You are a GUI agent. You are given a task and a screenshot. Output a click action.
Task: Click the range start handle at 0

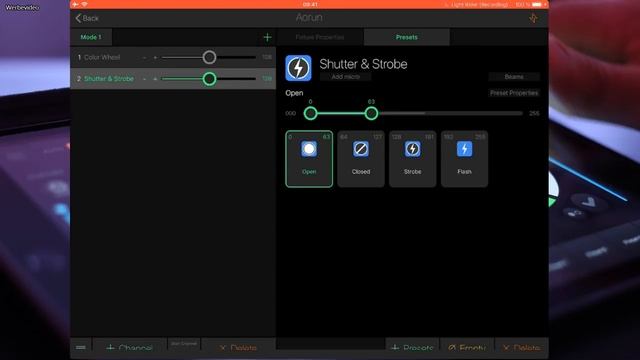[x=311, y=113]
